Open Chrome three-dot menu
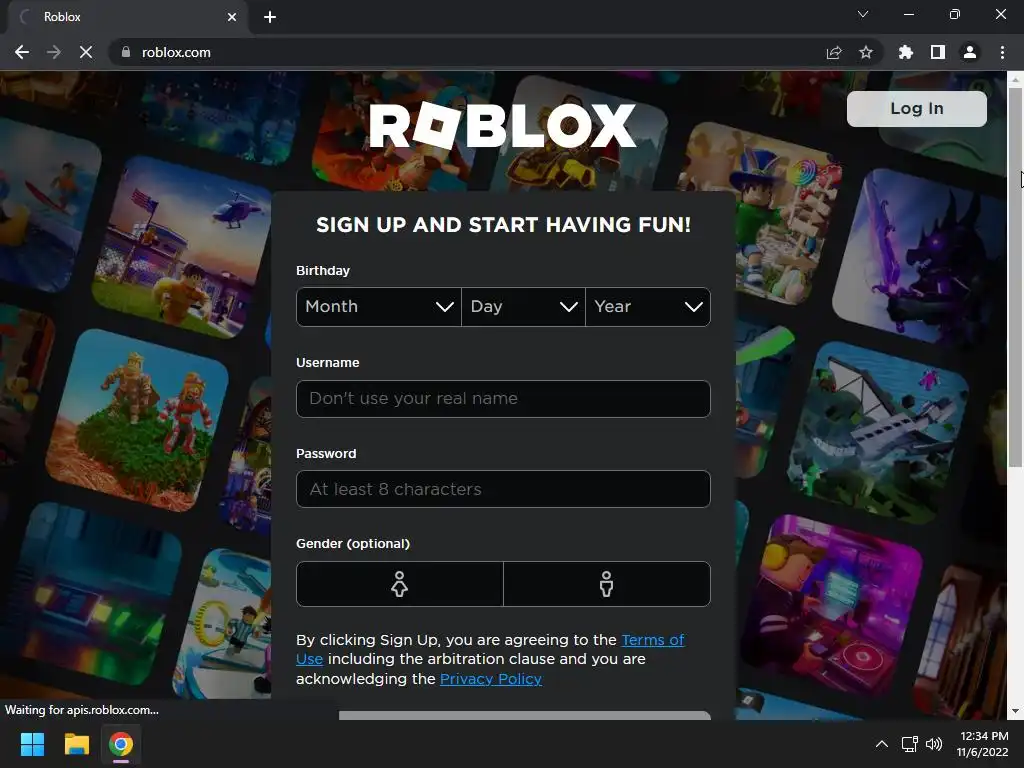1024x768 pixels. coord(1002,52)
